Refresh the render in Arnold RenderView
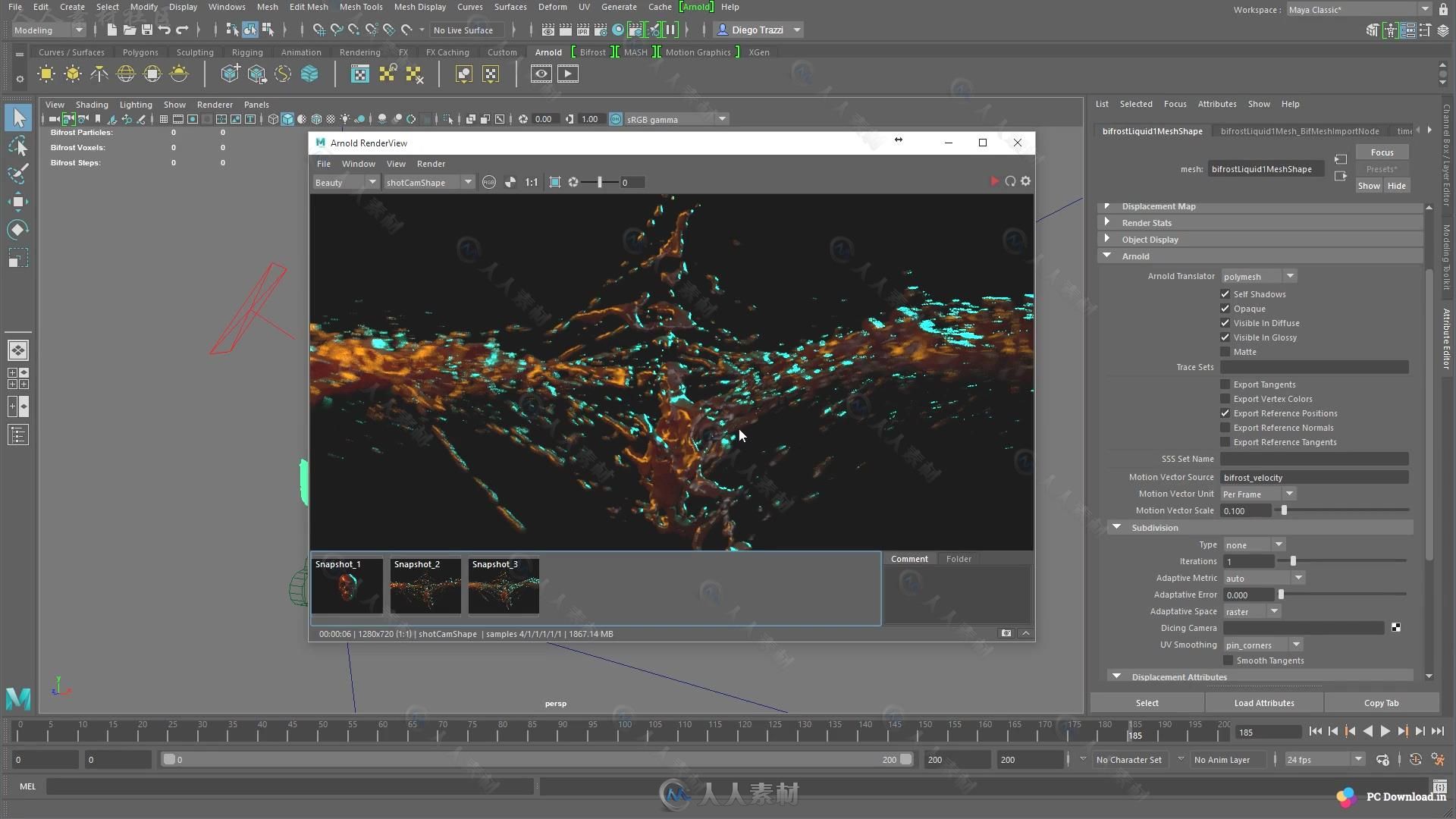Viewport: 1456px width, 819px height. 1010,181
